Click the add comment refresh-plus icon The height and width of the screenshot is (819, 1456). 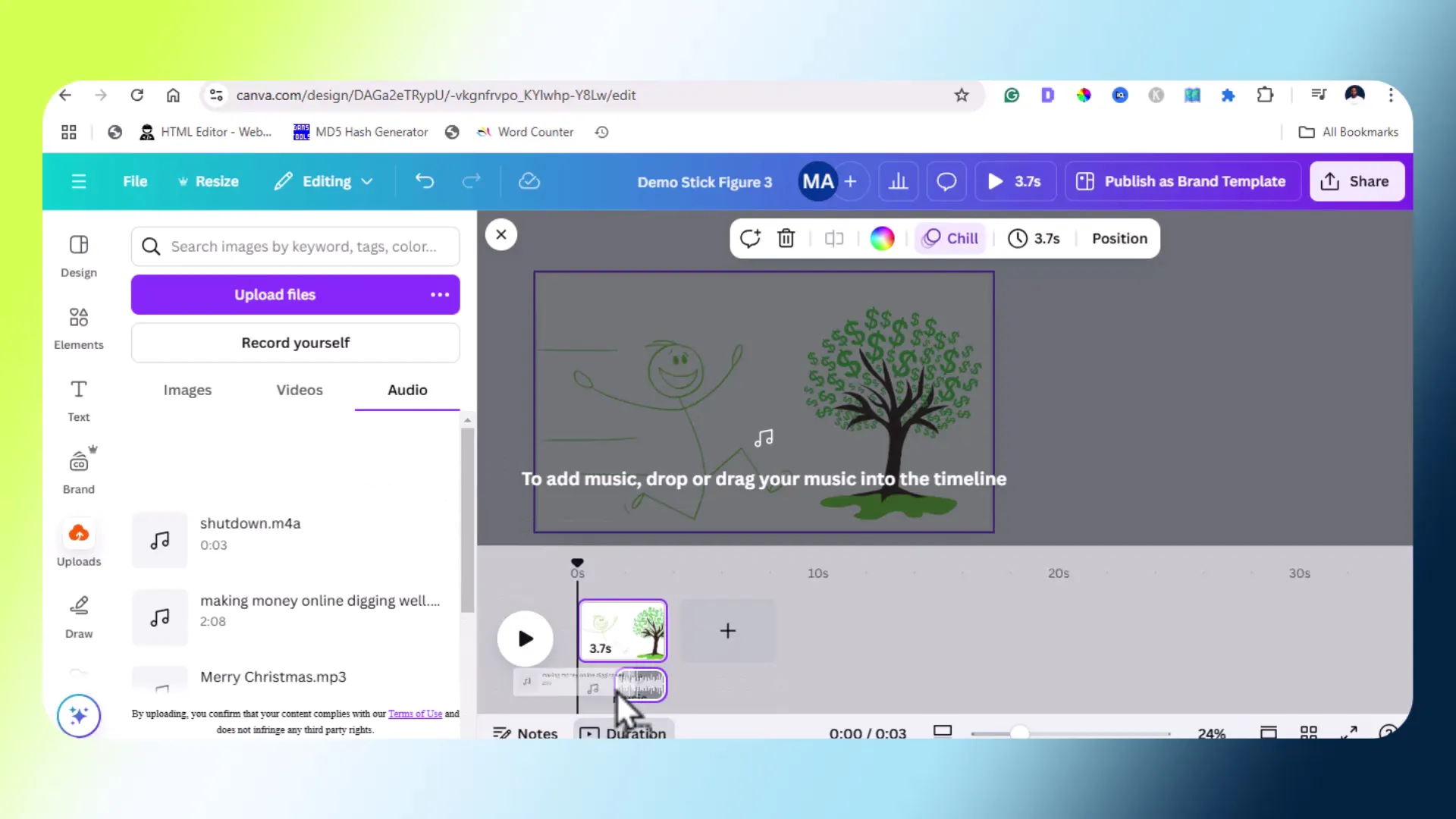(750, 238)
